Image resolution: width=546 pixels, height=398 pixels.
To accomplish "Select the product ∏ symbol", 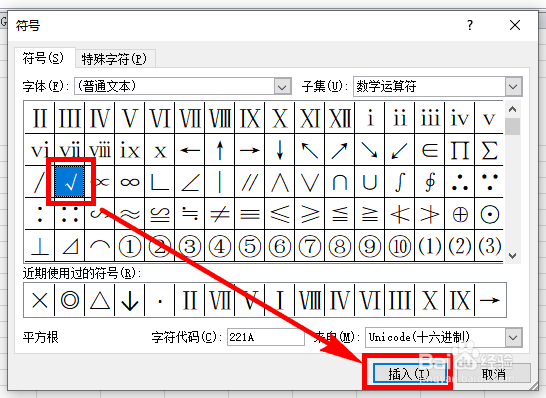I will tap(460, 149).
